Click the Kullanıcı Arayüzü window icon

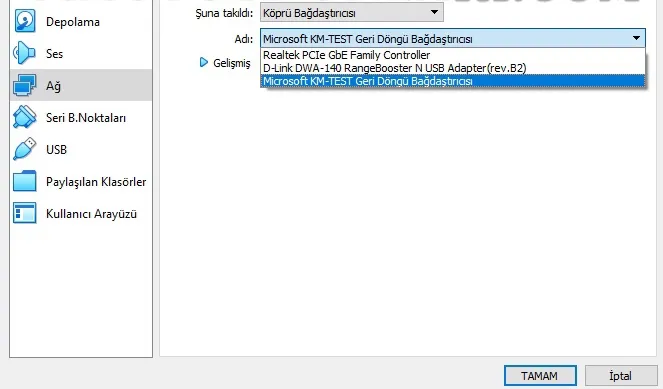25,213
